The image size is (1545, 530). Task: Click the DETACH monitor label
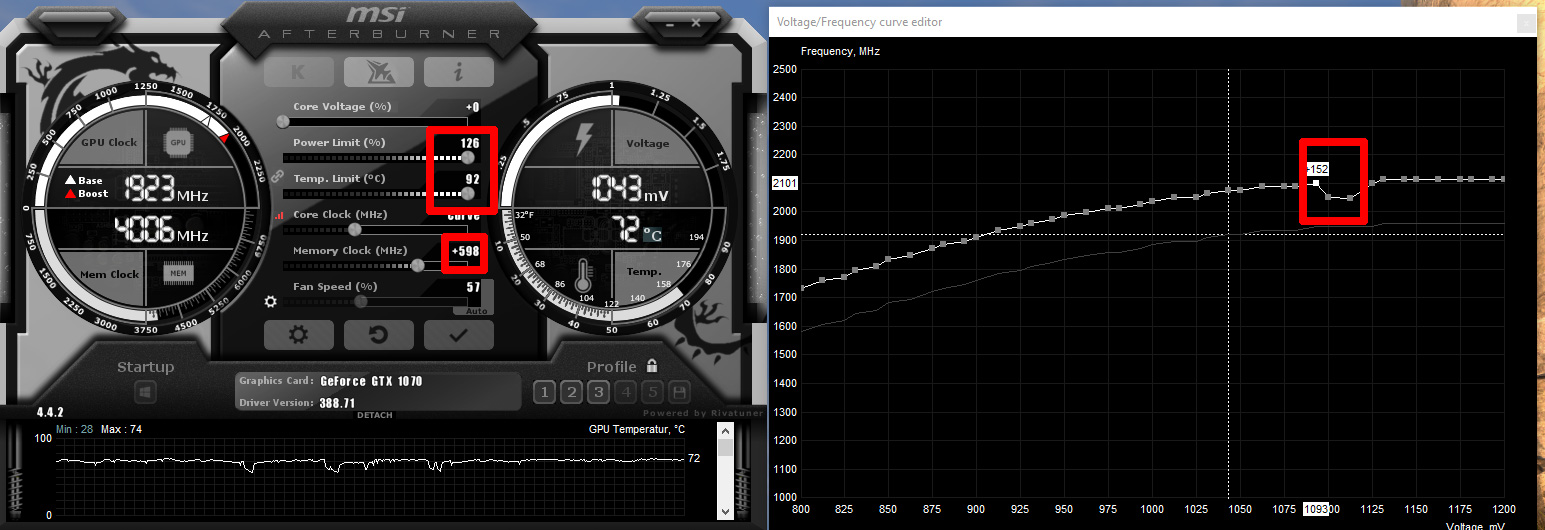375,415
